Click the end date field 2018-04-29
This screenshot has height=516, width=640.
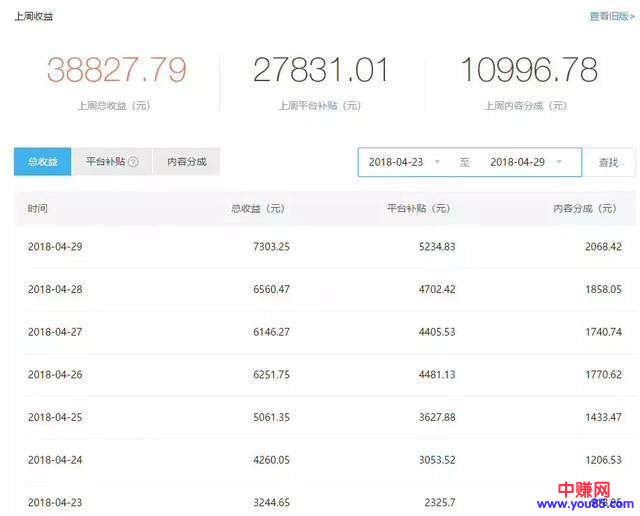click(517, 162)
